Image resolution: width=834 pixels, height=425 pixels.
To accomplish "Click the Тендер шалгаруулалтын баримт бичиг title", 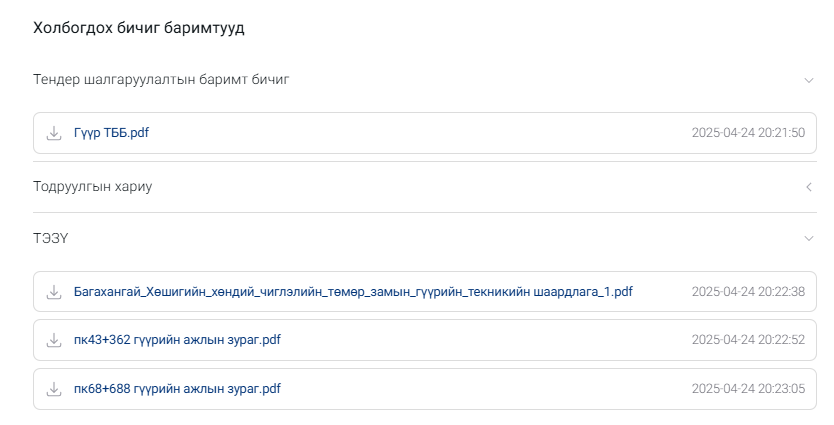I will 161,79.
